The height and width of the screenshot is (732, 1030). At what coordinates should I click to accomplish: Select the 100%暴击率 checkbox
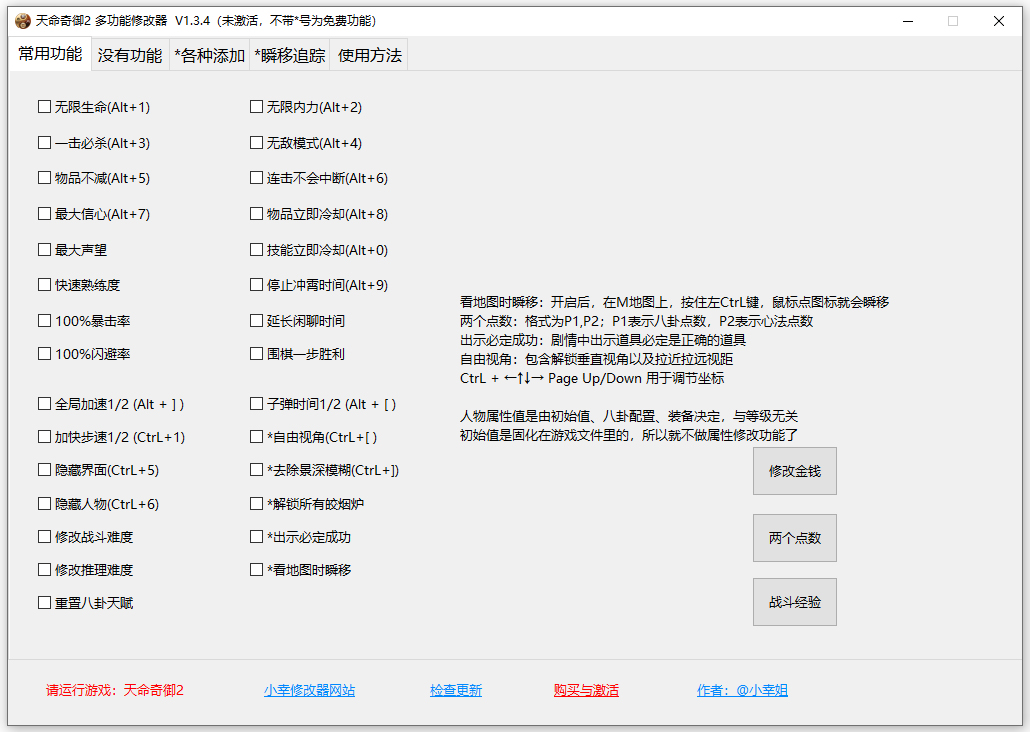45,321
